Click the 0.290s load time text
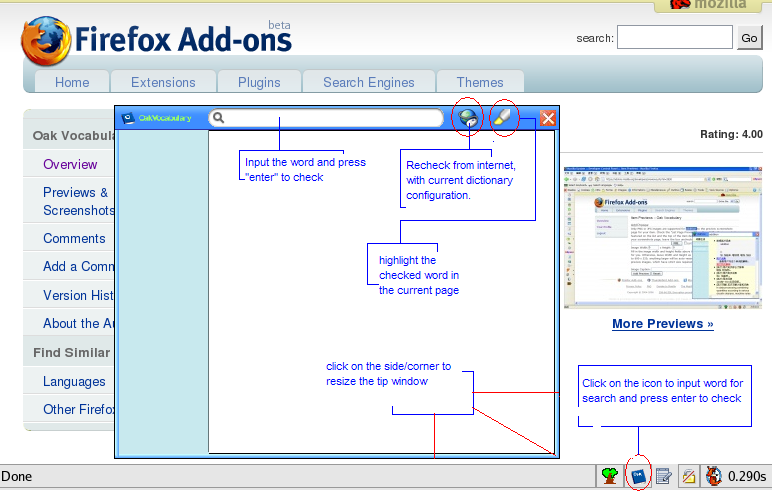772x492 pixels. (747, 476)
